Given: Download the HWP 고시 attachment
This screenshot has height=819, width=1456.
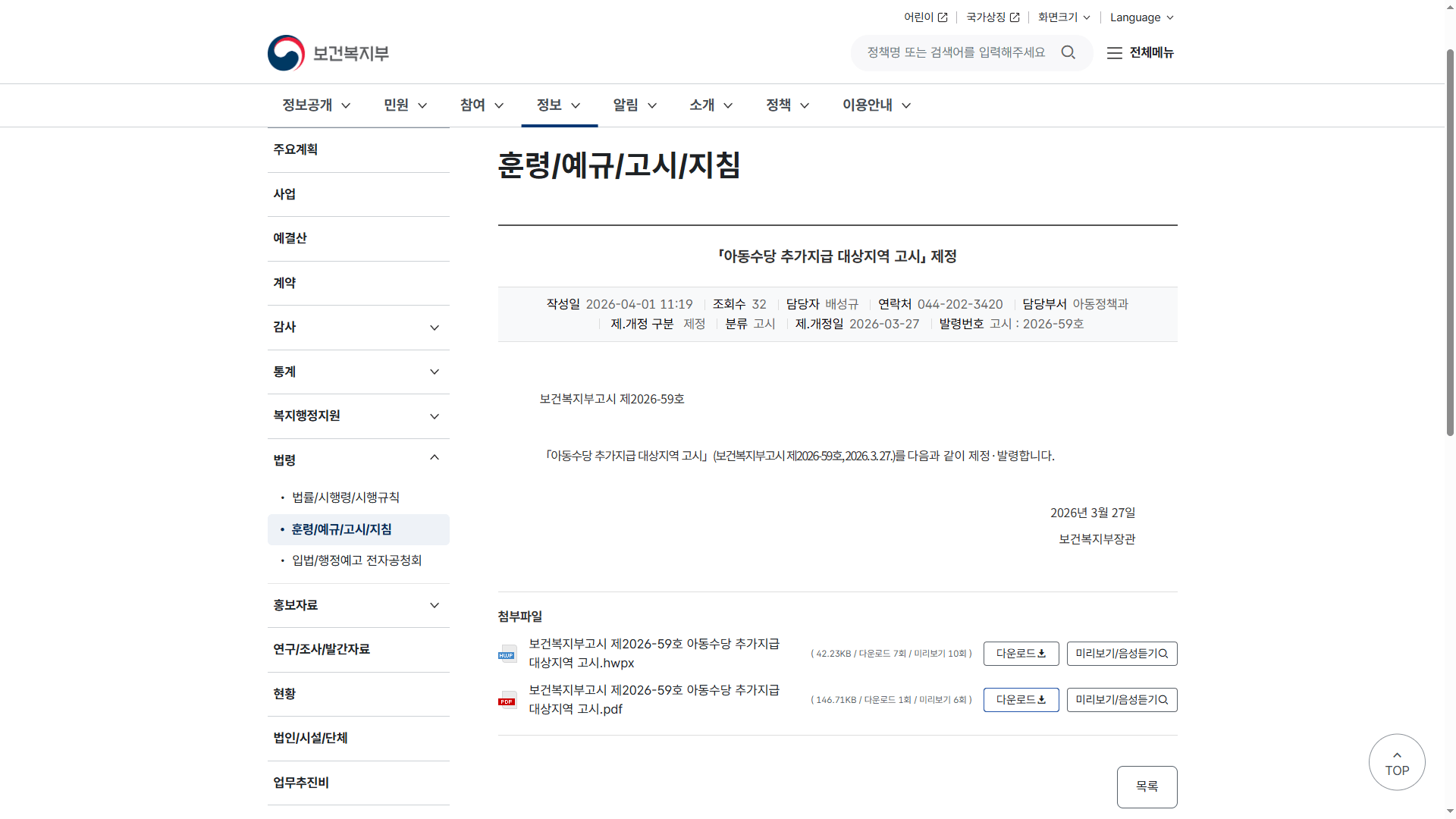Looking at the screenshot, I should [1020, 653].
